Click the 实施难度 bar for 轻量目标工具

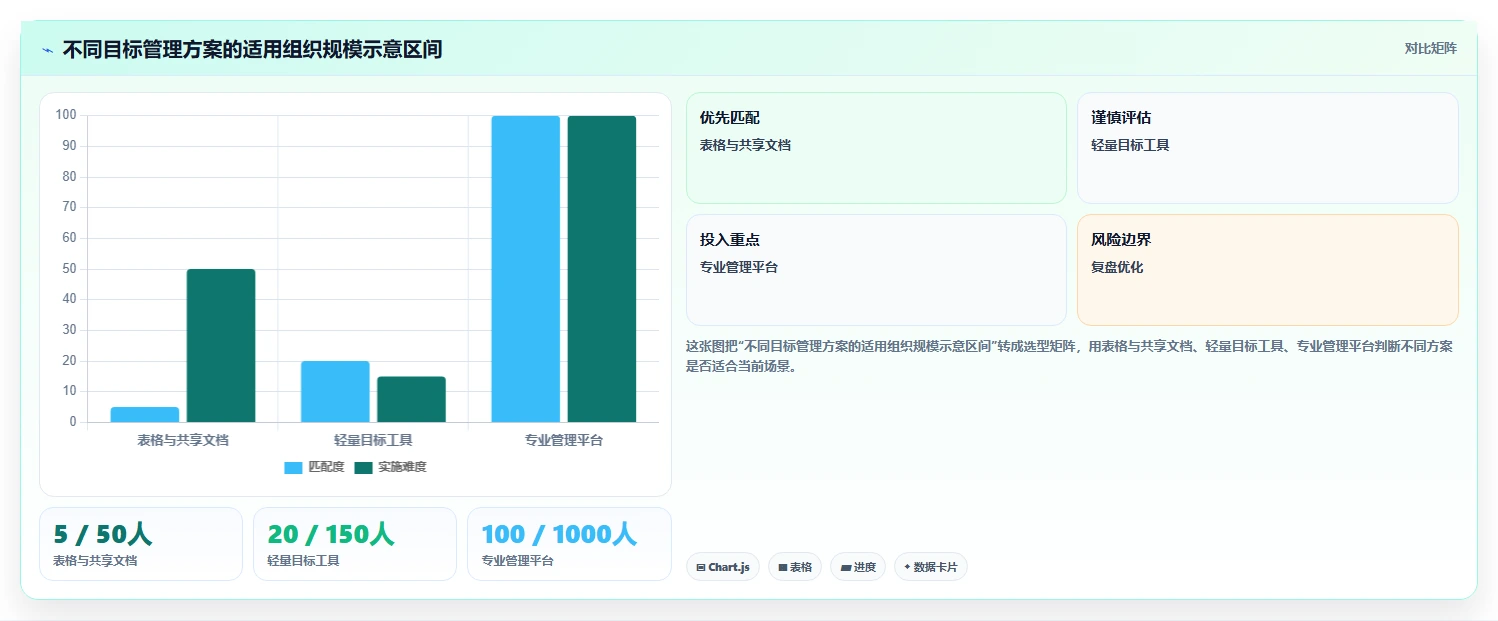click(411, 399)
